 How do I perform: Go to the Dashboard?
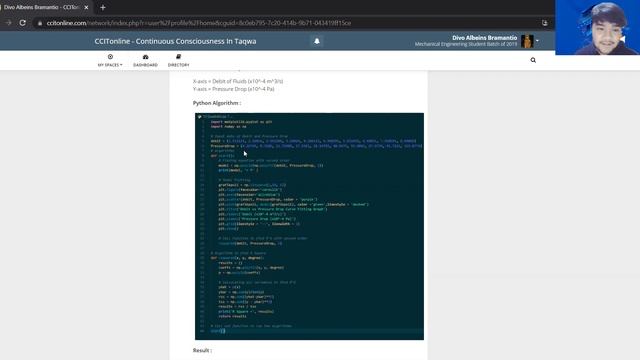coord(145,60)
